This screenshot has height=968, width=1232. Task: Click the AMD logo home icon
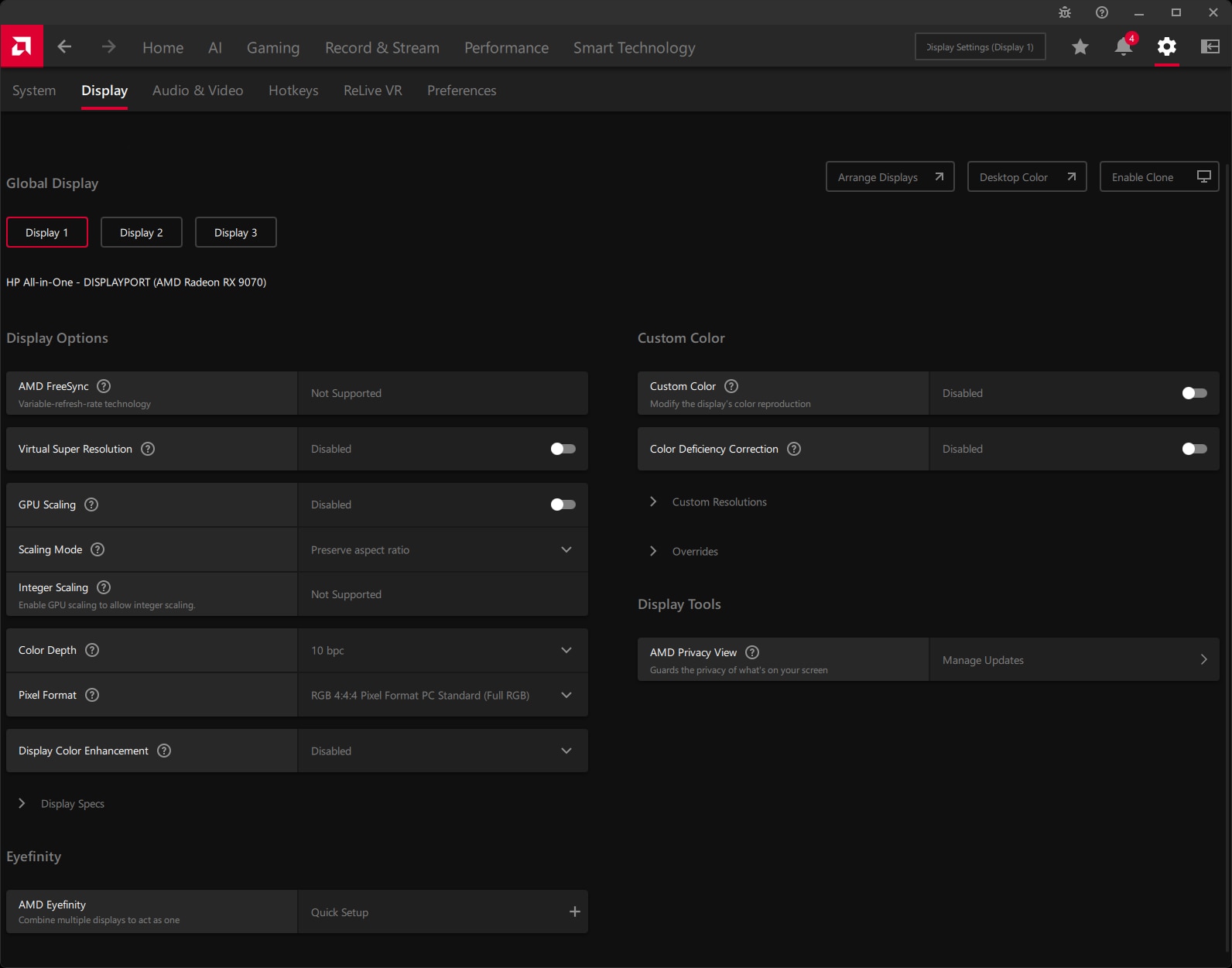click(22, 47)
